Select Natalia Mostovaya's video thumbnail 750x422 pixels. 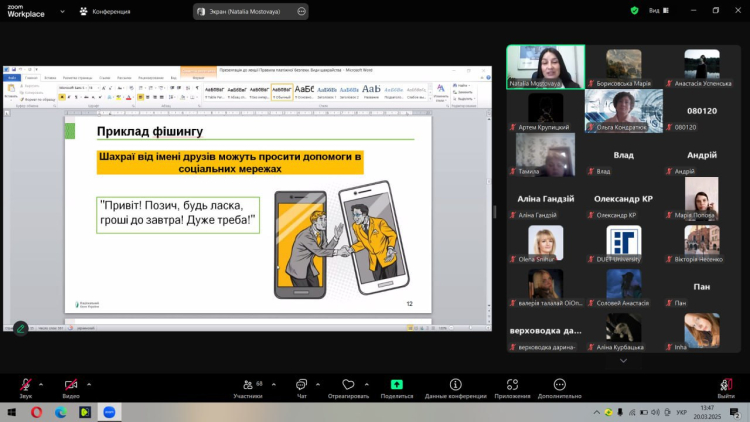(545, 66)
